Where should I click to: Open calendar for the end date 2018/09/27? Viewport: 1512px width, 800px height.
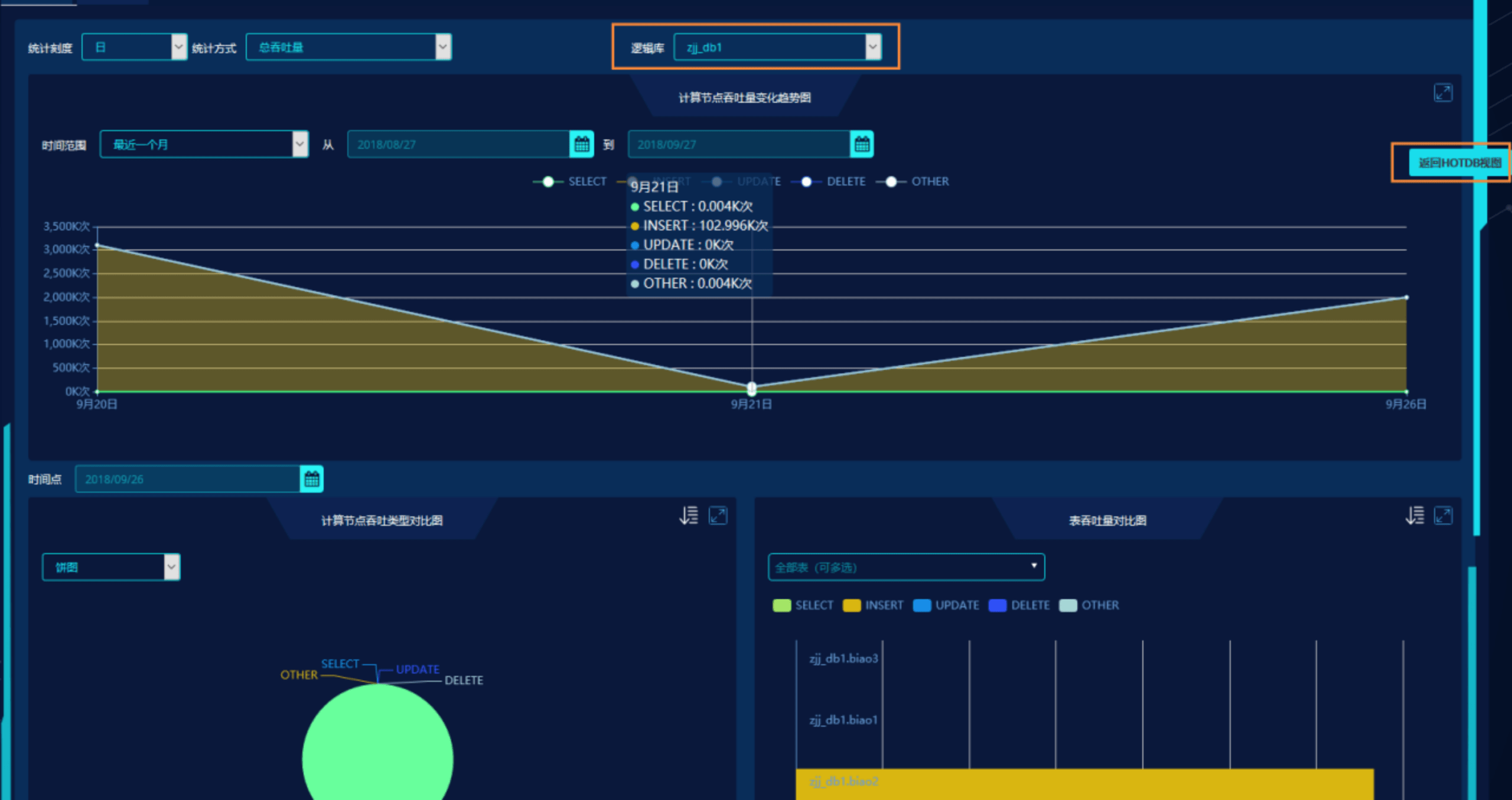862,144
